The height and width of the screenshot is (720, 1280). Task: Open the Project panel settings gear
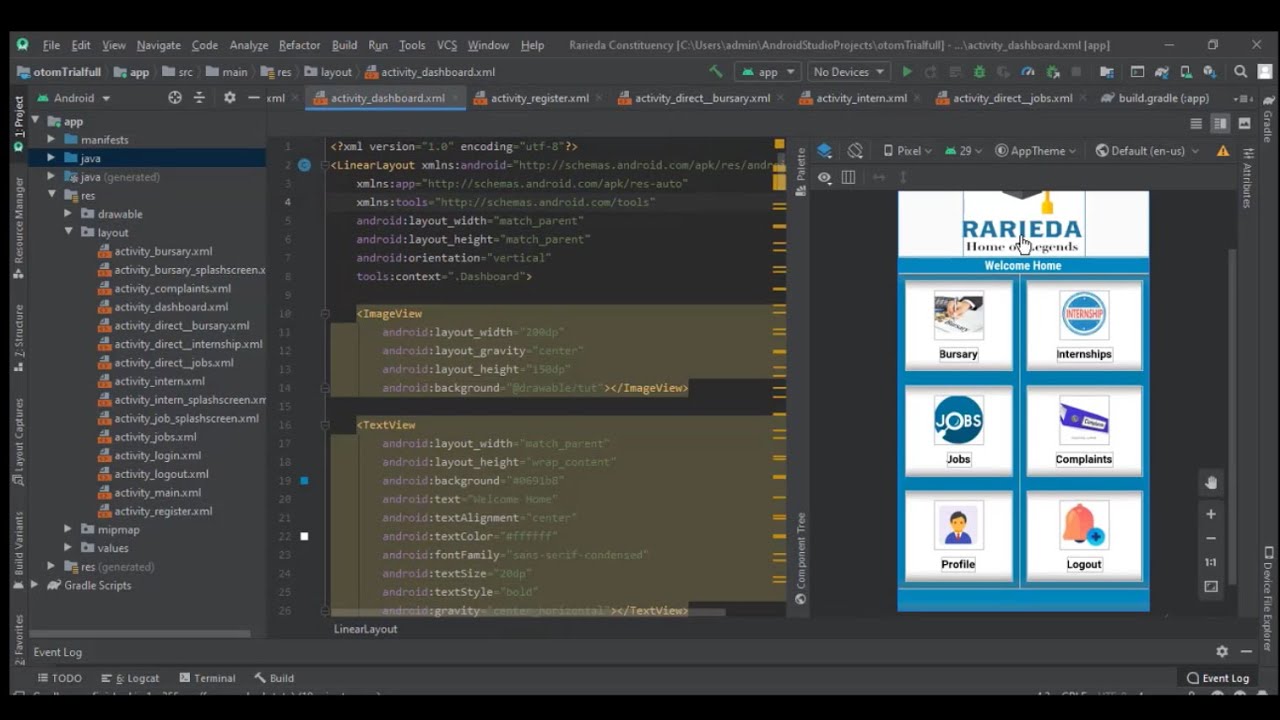pos(229,98)
